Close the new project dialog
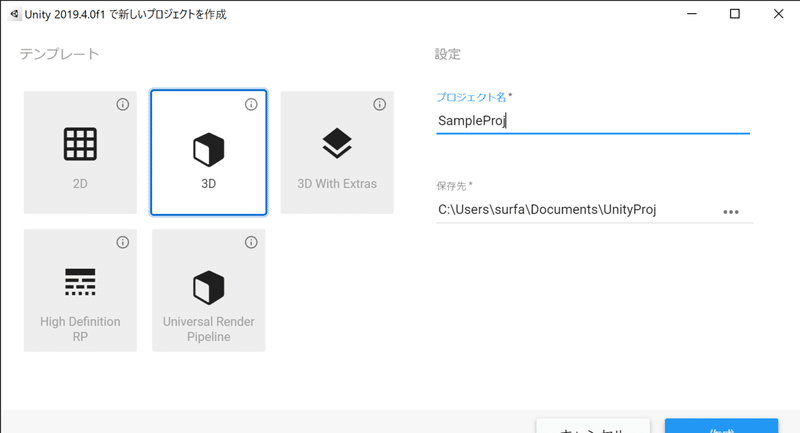Viewport: 800px width, 433px height. pyautogui.click(x=779, y=14)
